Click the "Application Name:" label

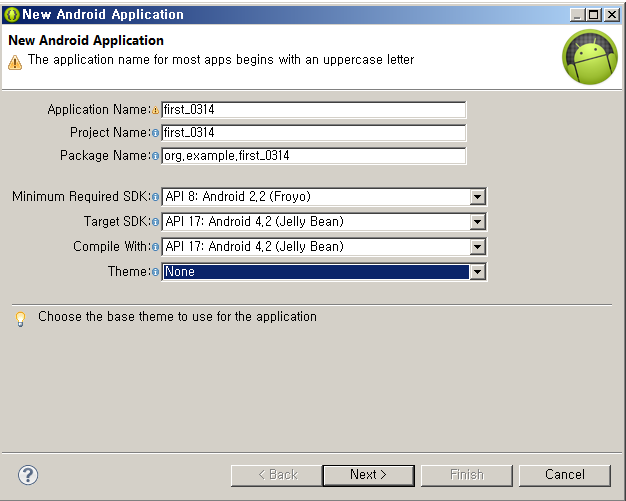(x=99, y=109)
